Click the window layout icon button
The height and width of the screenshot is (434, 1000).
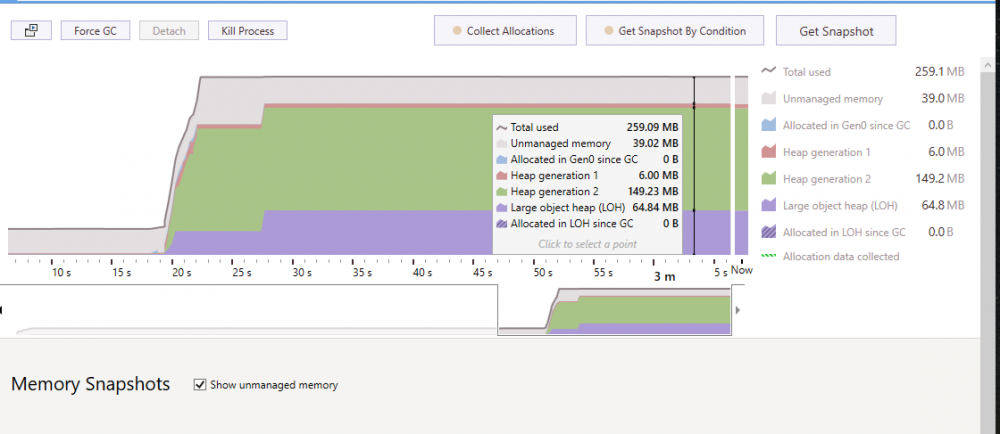coord(31,31)
